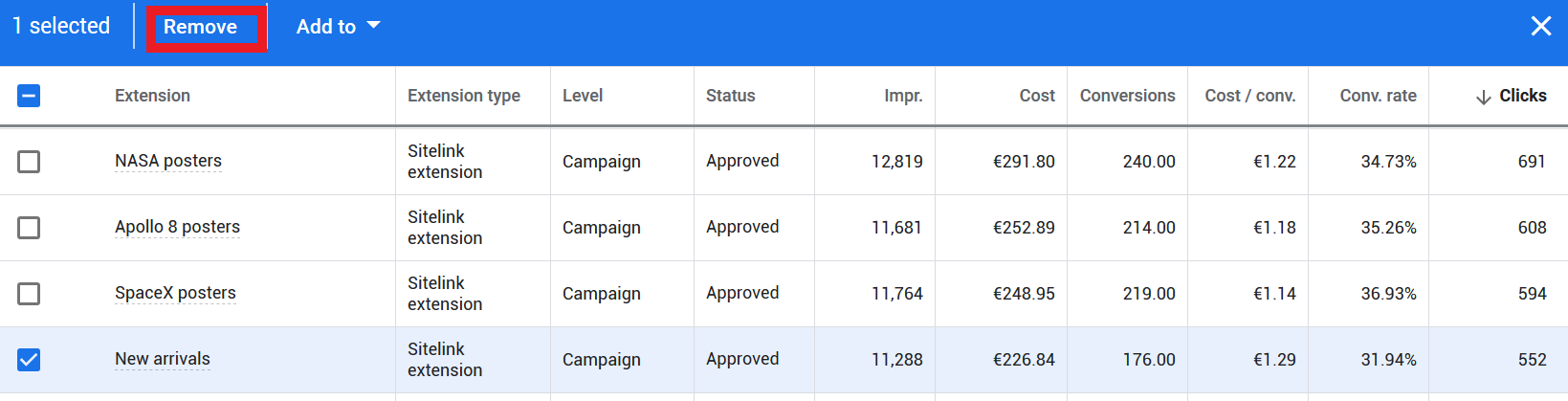The height and width of the screenshot is (401, 1568).
Task: Open the New arrivals extension link
Action: [x=163, y=359]
